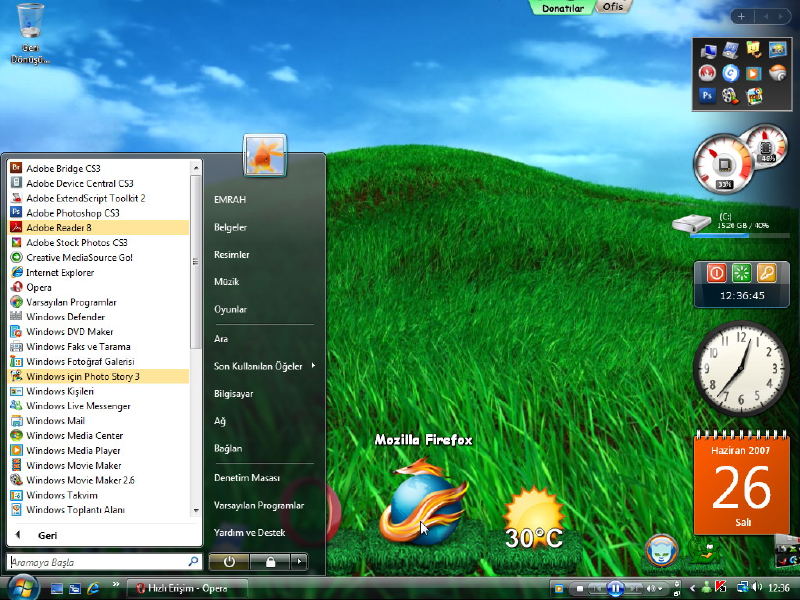Launch Adobe Device Central CS3
Image resolution: width=800 pixels, height=600 pixels.
98,183
